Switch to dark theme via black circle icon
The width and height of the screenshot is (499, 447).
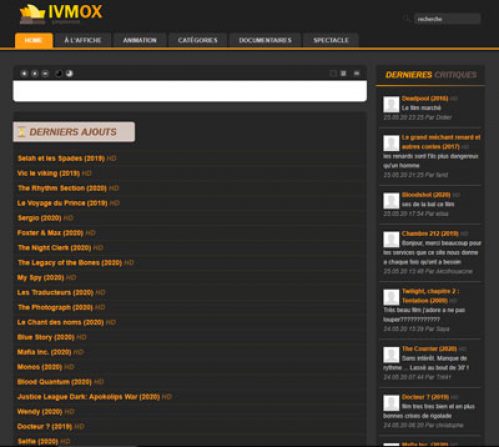pyautogui.click(x=59, y=73)
